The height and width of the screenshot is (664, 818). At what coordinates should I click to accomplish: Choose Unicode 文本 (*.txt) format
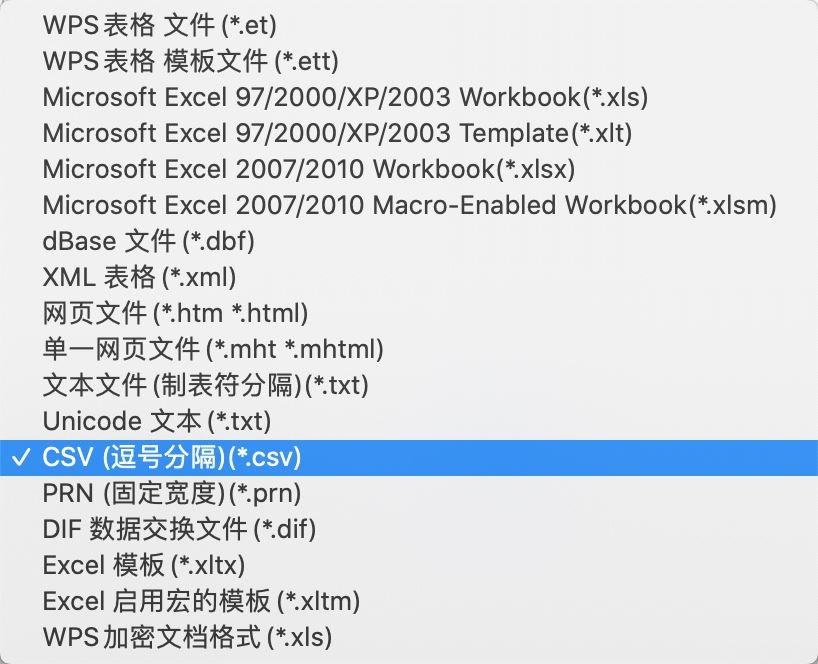tap(157, 421)
